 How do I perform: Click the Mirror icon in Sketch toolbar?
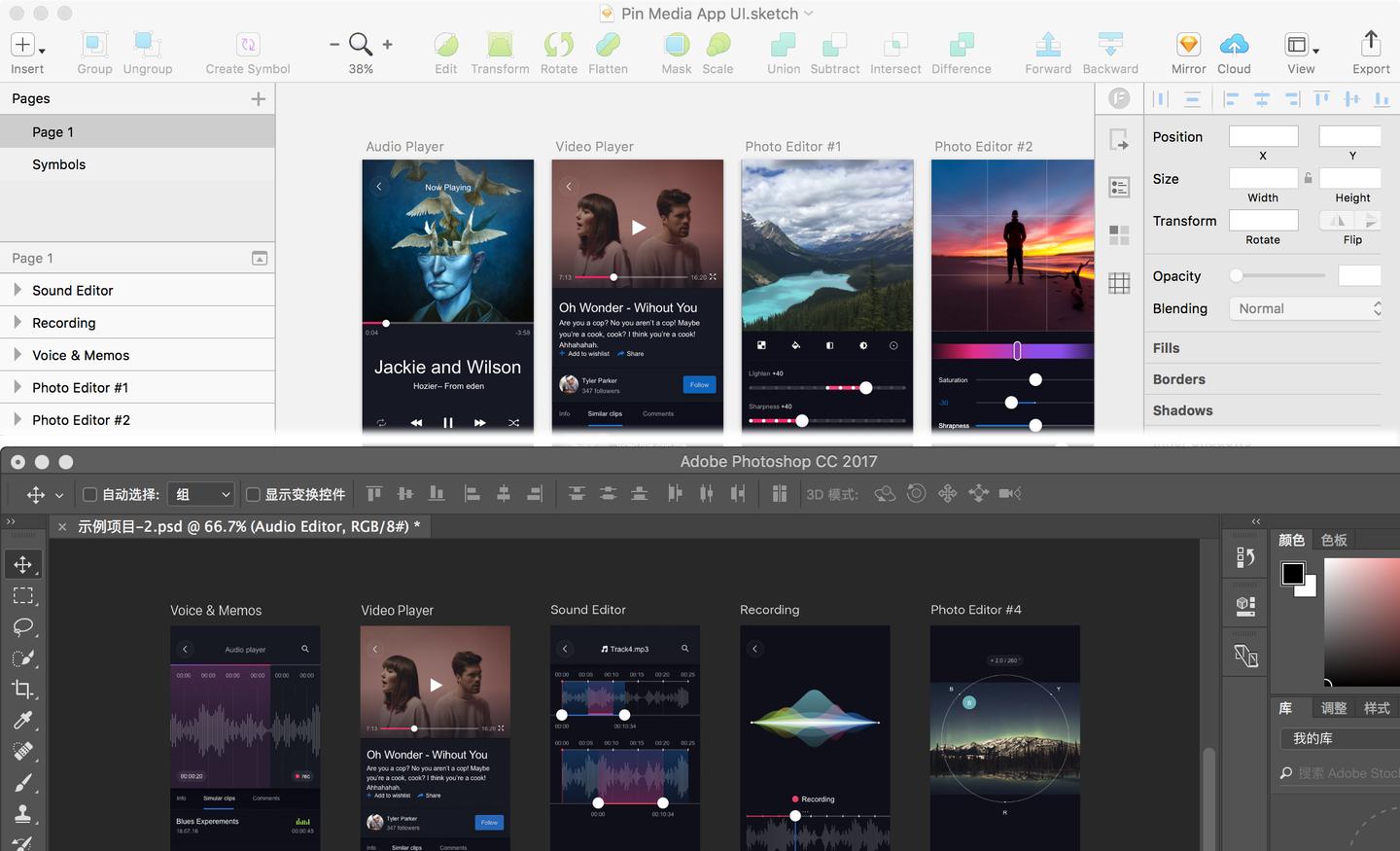coord(1188,45)
